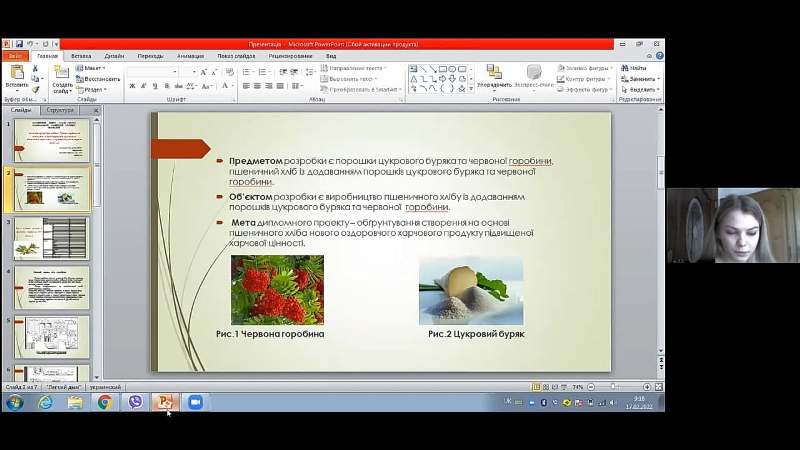Open the Slide Show (Показ слайдов) ribbon tab

coord(236,56)
